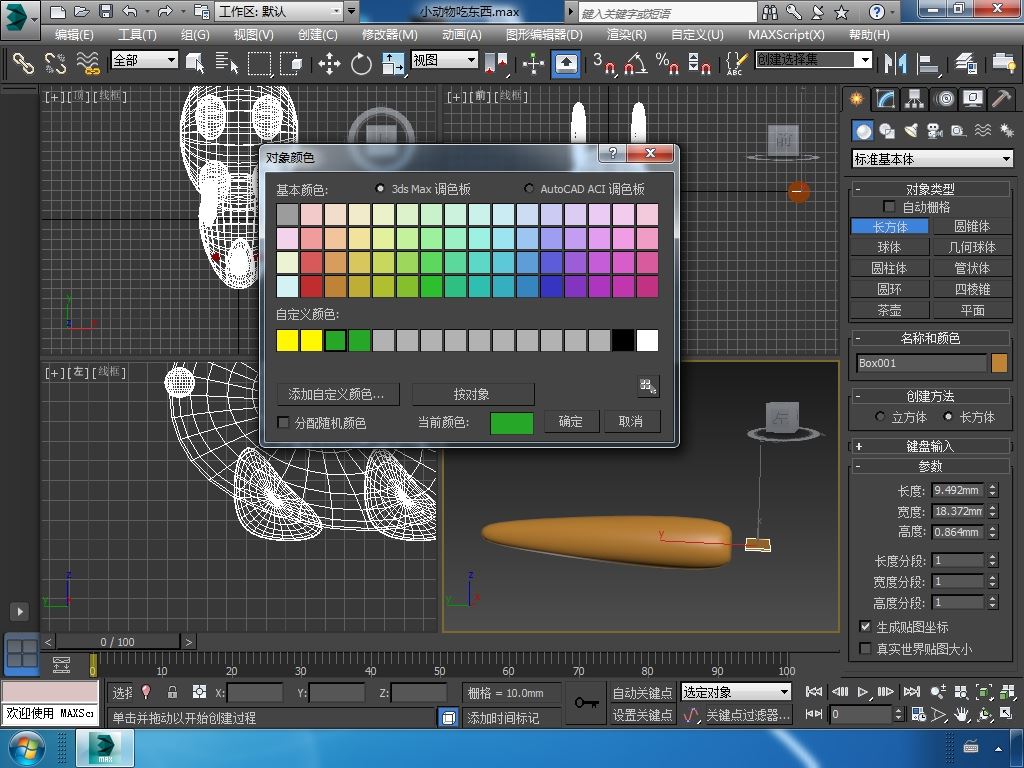Open the Hierarchy panel tab
Viewport: 1024px width, 768px height.
pyautogui.click(x=914, y=99)
